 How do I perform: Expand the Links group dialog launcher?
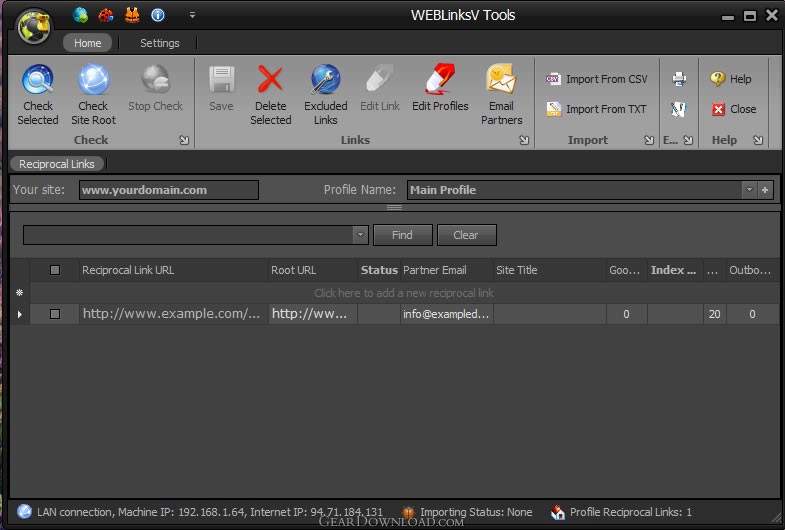[x=524, y=141]
